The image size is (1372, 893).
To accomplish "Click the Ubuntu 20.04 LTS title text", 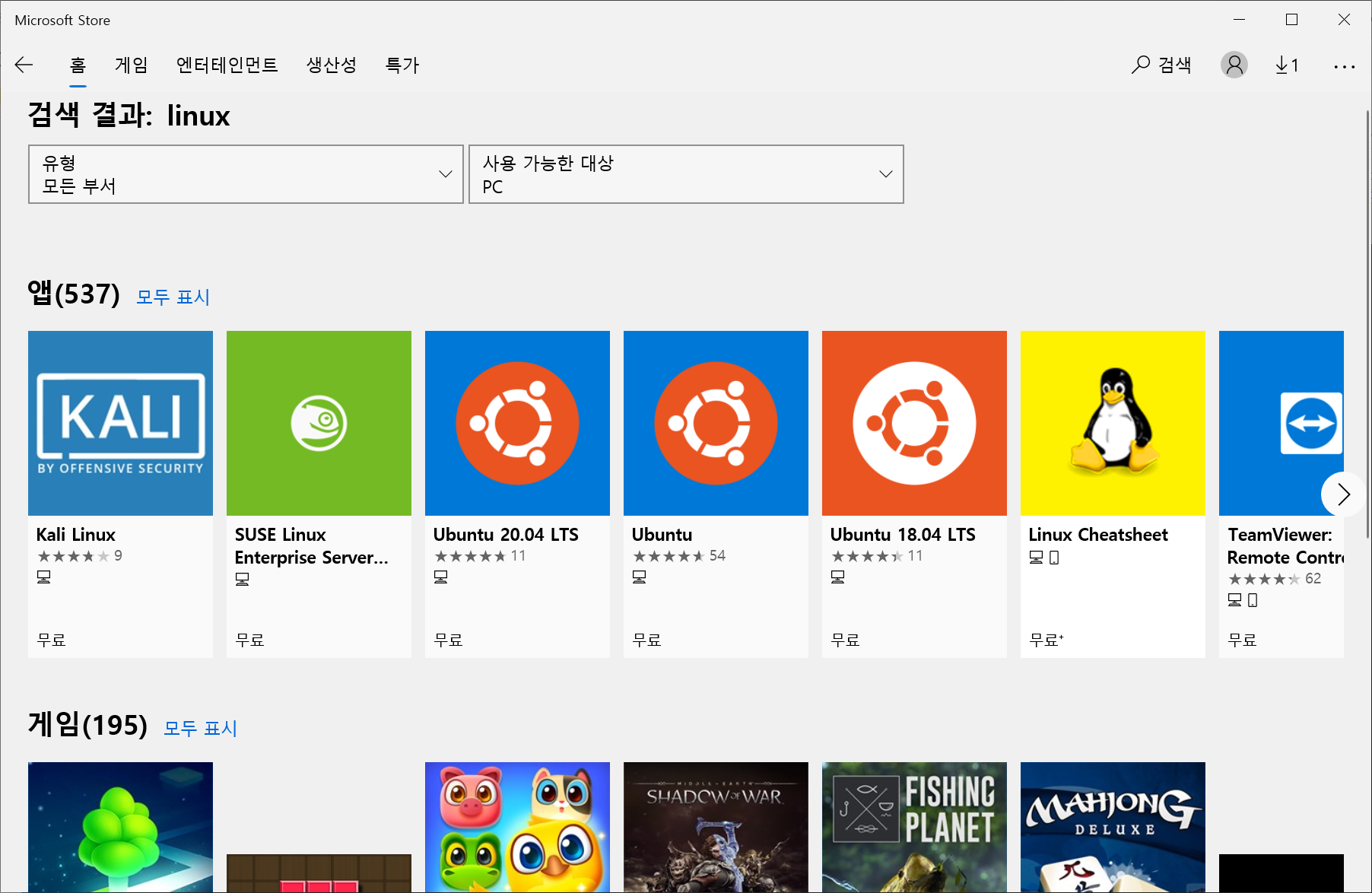I will (506, 535).
